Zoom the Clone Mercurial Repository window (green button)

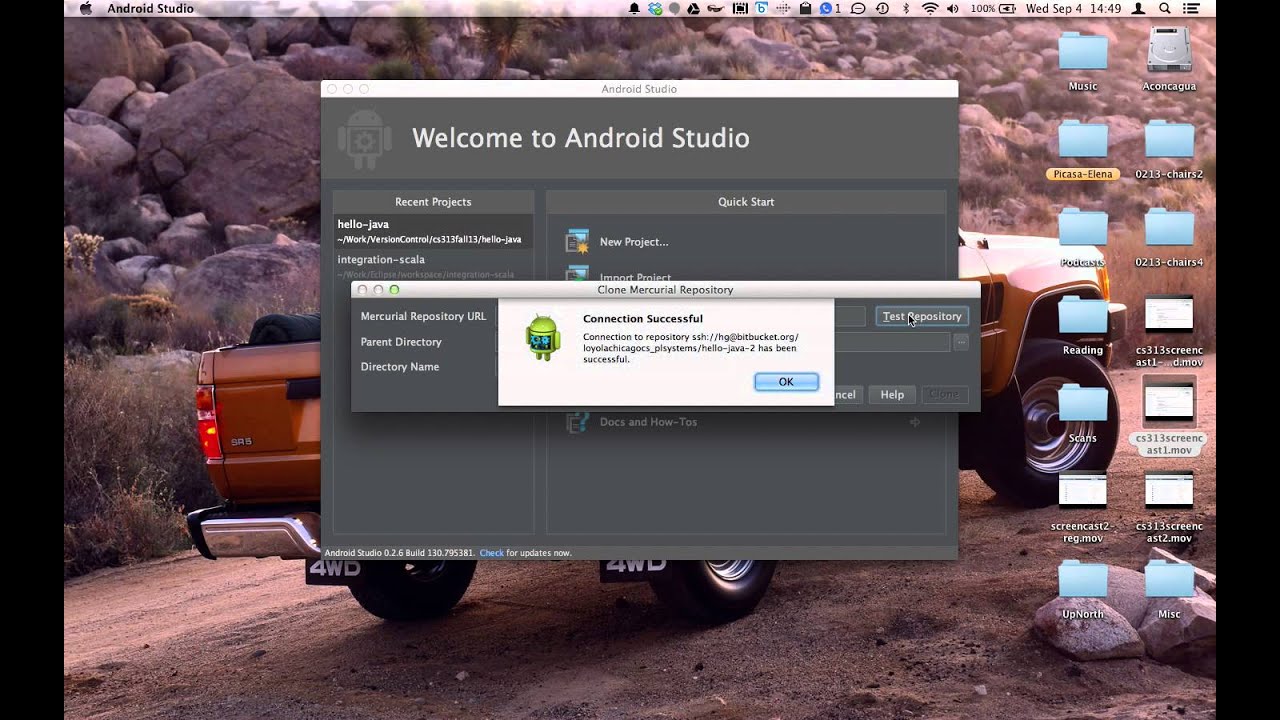[x=394, y=290]
